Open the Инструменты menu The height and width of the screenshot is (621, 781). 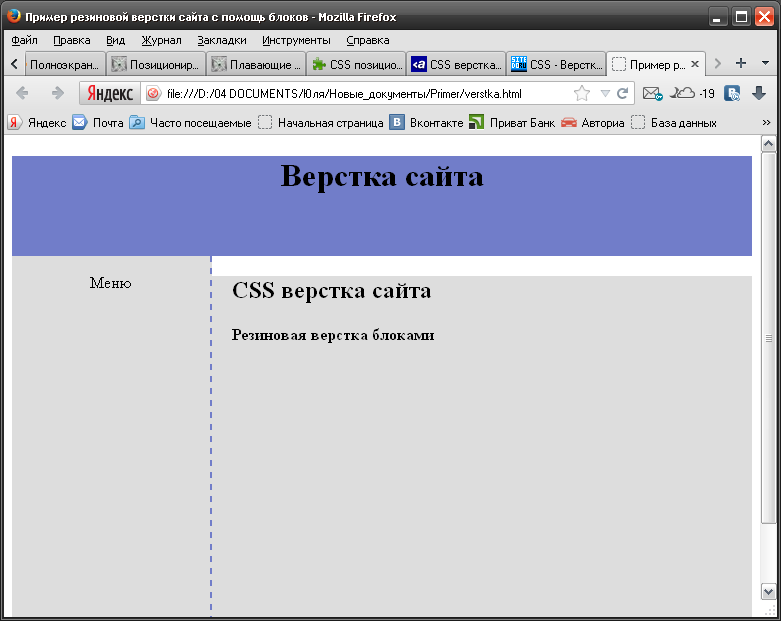[x=296, y=40]
